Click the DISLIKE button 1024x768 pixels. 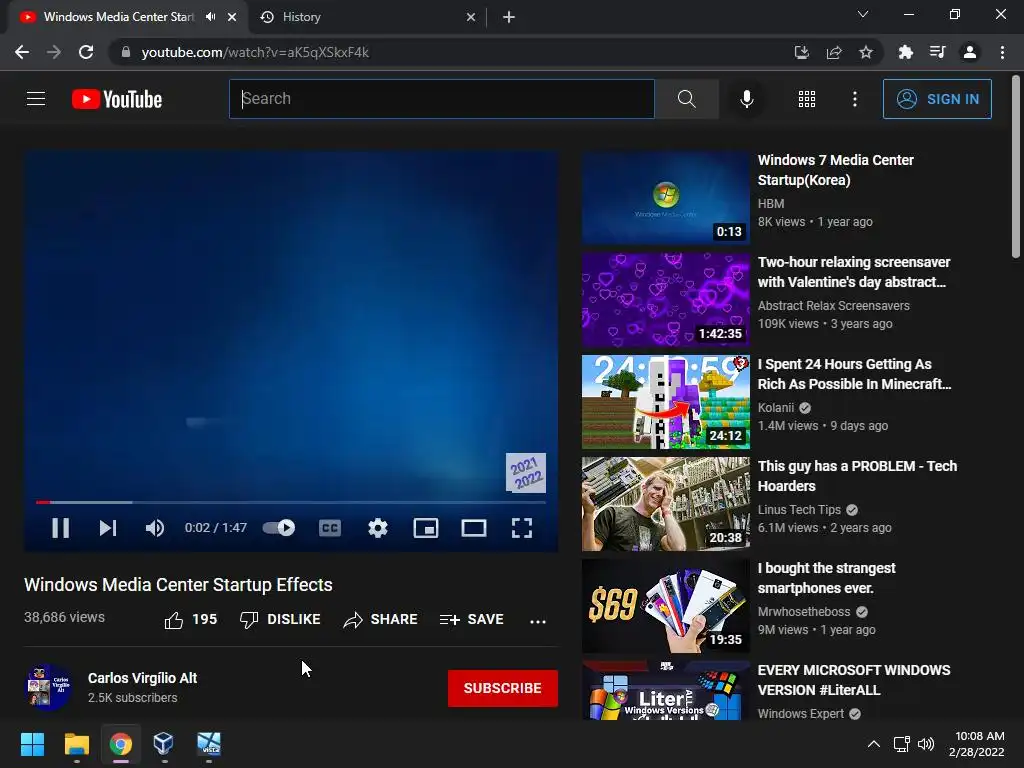pos(280,619)
